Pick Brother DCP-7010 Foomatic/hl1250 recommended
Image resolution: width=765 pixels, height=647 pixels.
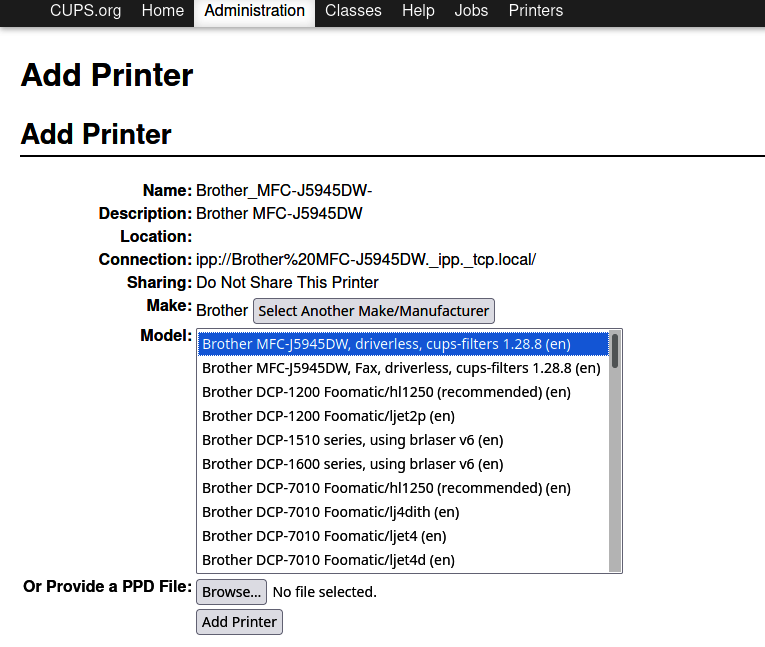coord(403,488)
